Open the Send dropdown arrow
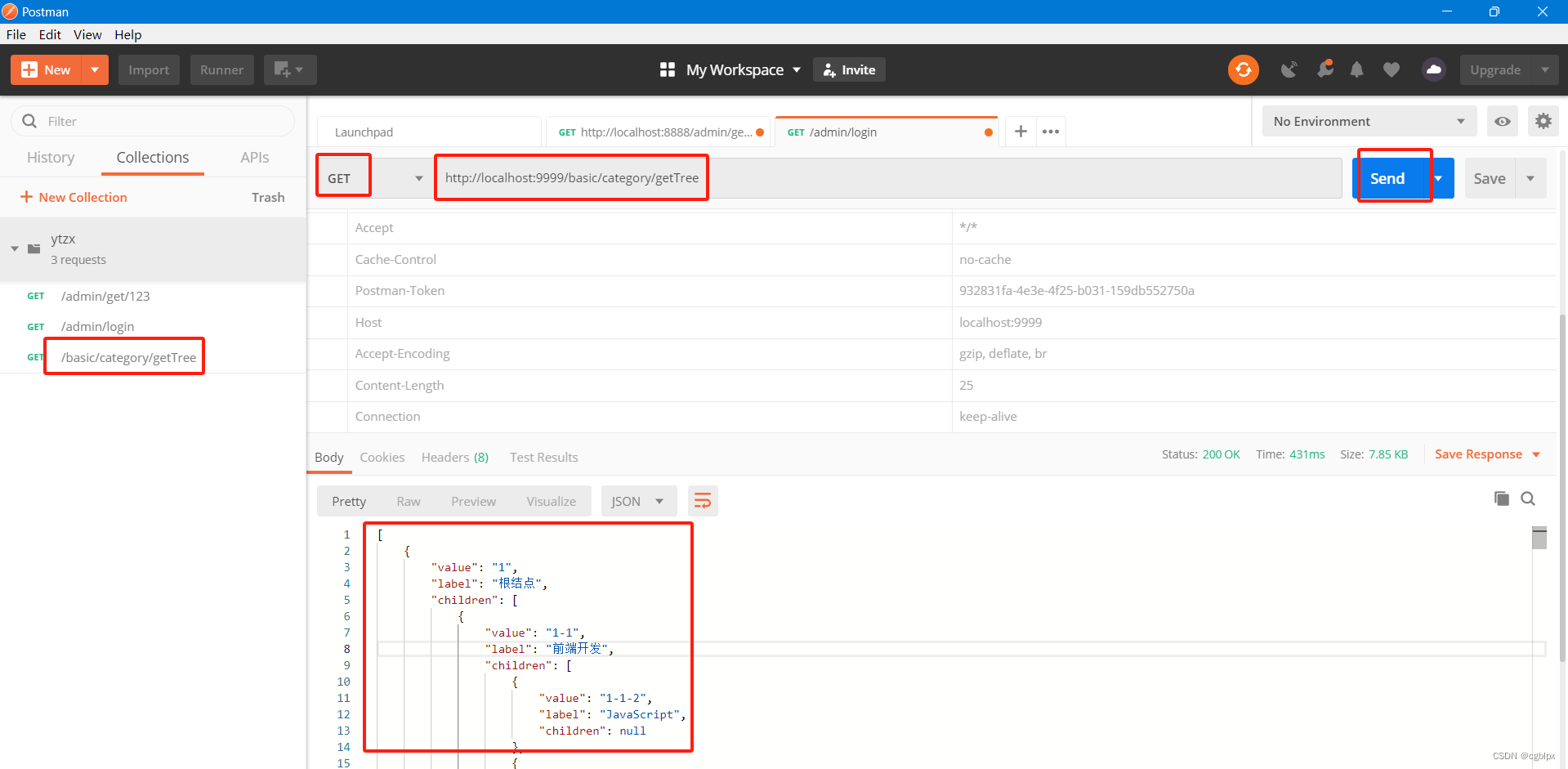 click(x=1440, y=178)
